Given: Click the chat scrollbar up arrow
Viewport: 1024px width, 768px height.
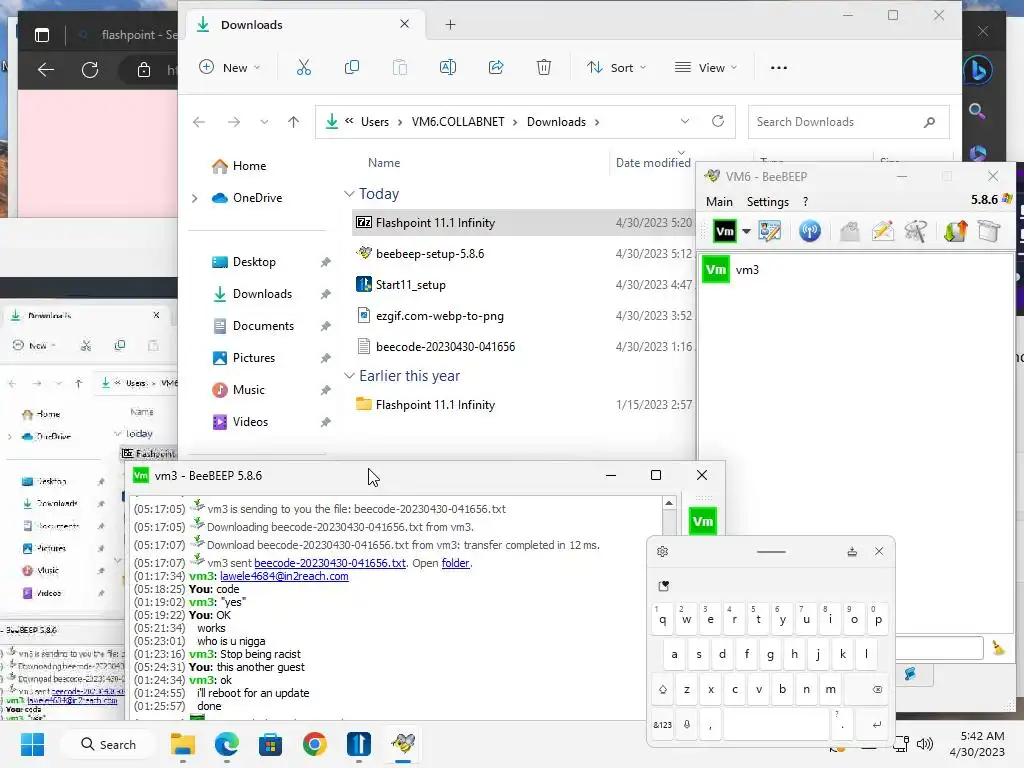Looking at the screenshot, I should click(x=669, y=503).
